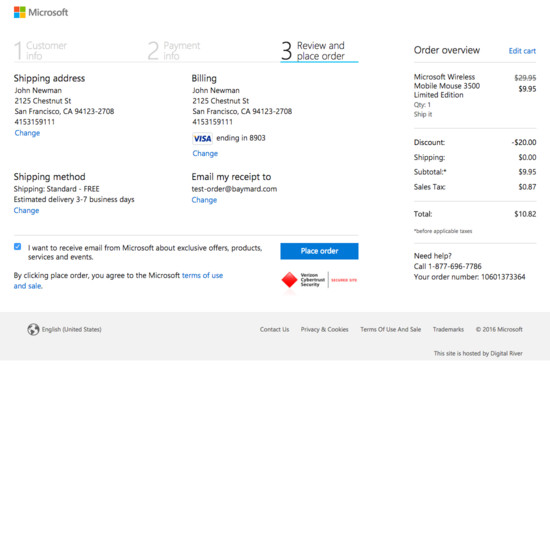Open Trademarks footer link
The width and height of the screenshot is (550, 541).
click(x=448, y=329)
